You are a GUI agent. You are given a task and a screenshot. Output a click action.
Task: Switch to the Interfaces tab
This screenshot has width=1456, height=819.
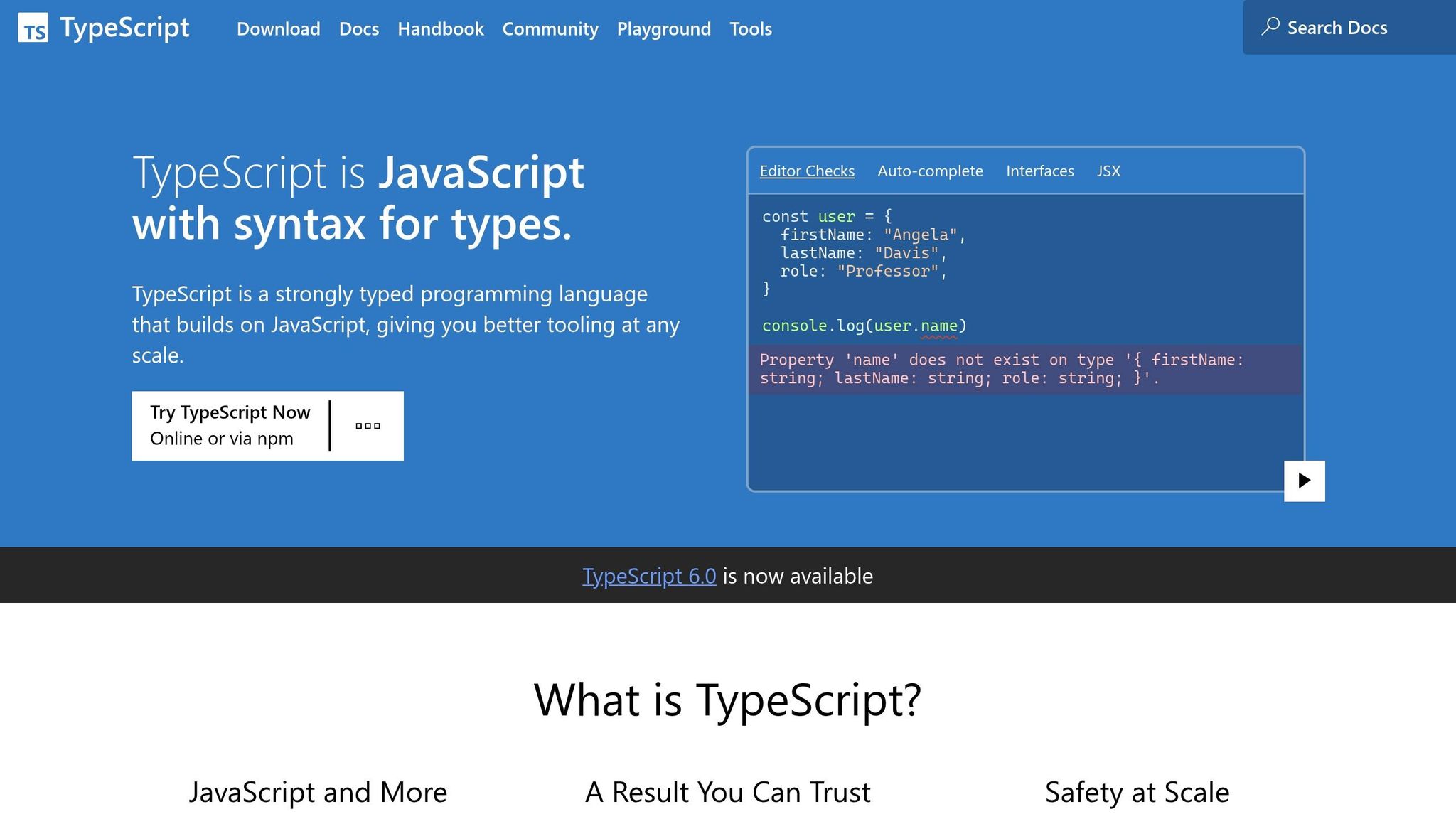[1039, 171]
